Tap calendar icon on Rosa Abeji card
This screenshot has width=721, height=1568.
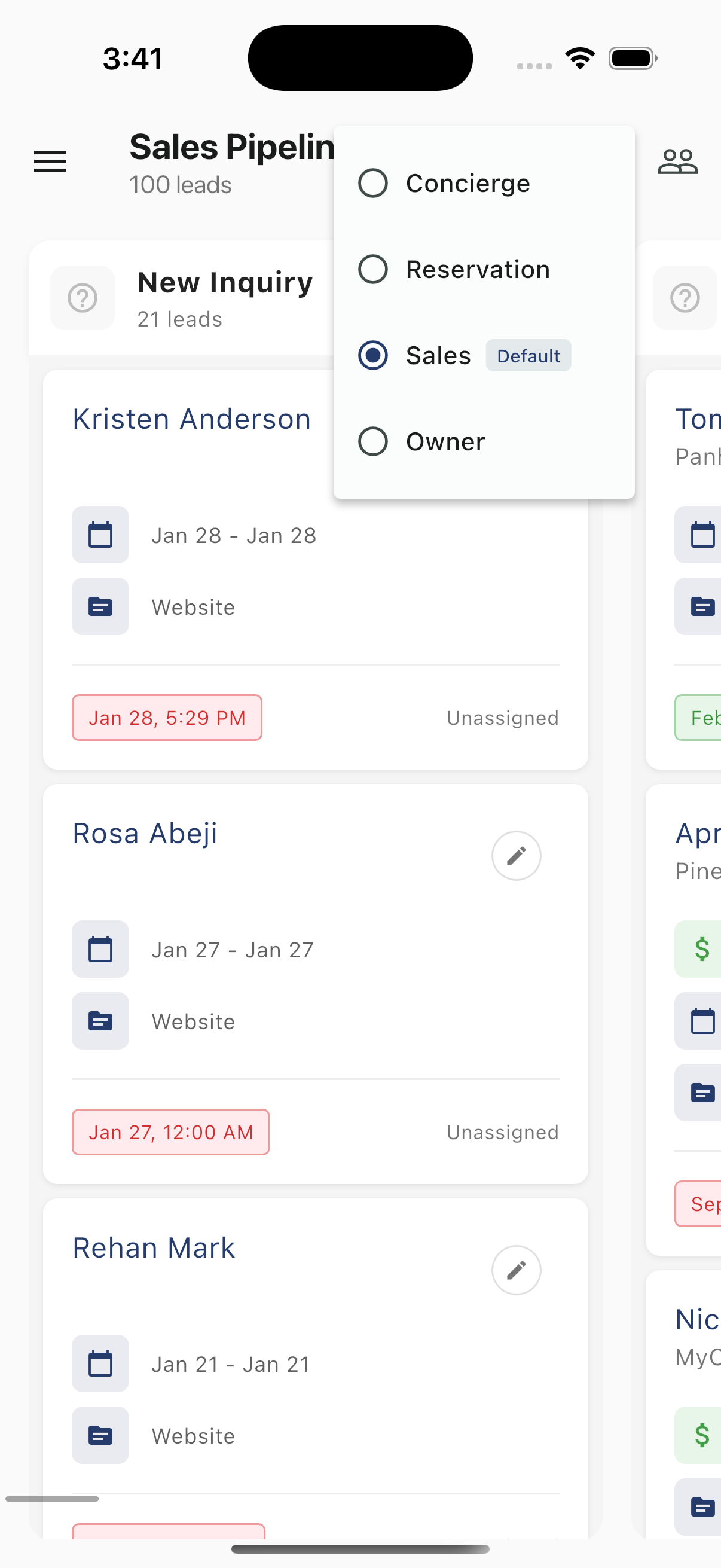pyautogui.click(x=100, y=949)
